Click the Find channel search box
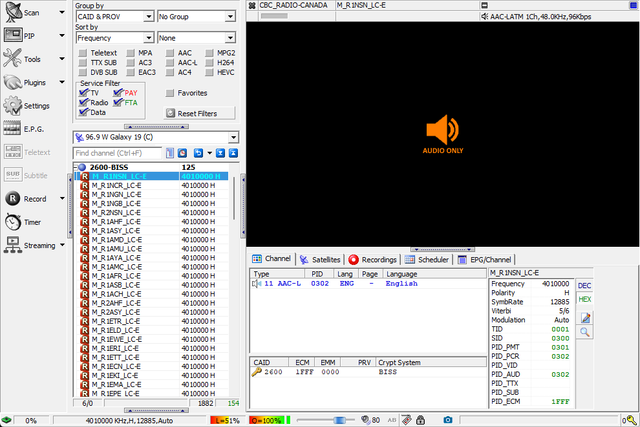 coord(118,153)
